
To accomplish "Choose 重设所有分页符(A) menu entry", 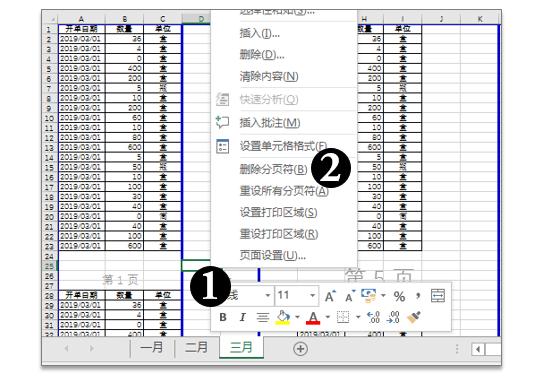I will (x=284, y=190).
